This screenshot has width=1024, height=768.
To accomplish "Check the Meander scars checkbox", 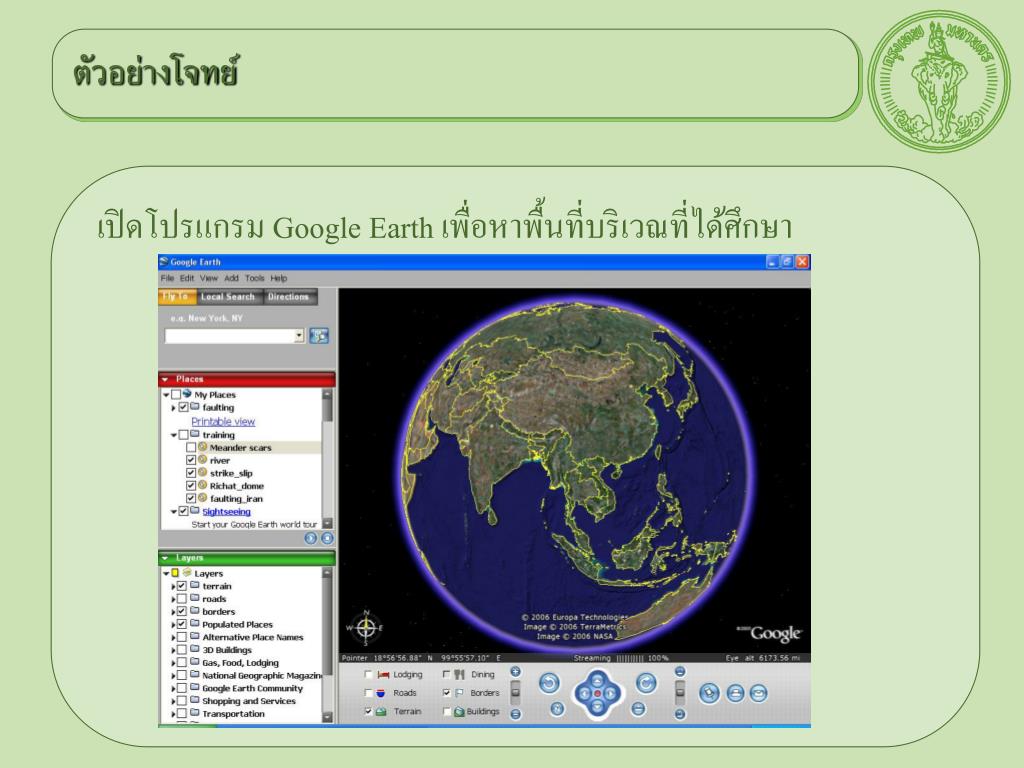I will 191,447.
